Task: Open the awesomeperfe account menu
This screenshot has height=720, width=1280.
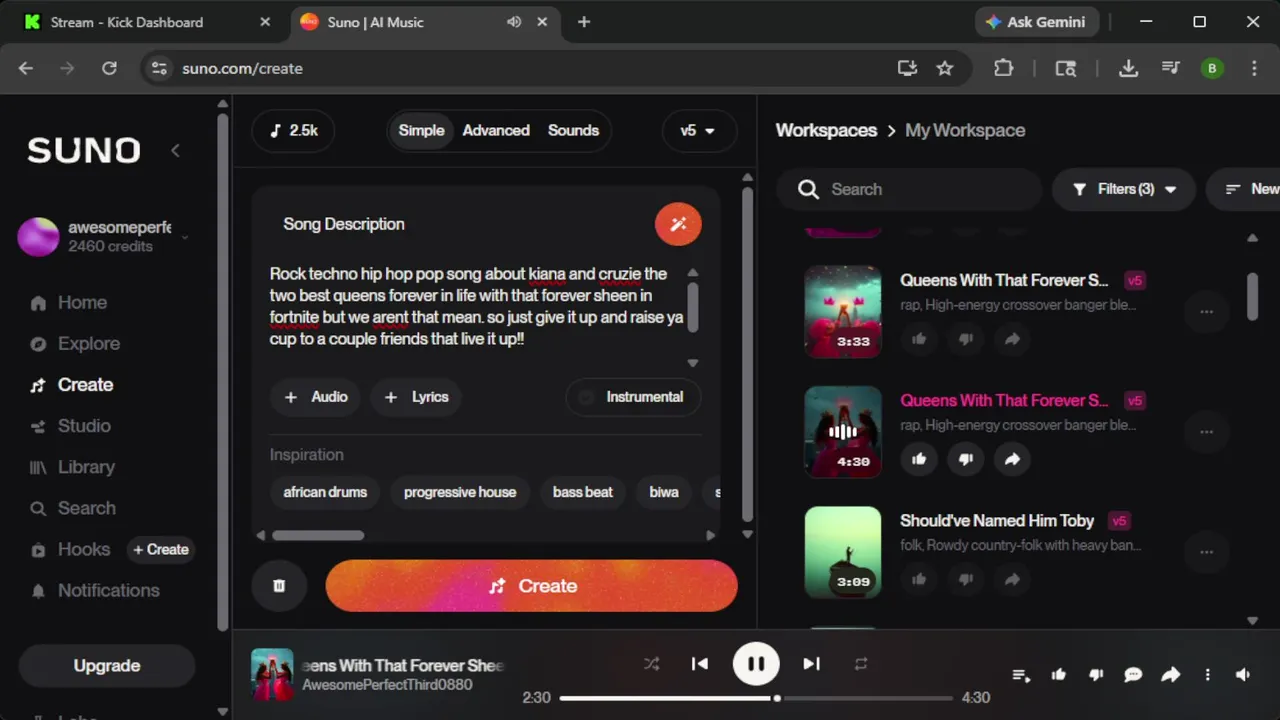Action: pos(105,236)
